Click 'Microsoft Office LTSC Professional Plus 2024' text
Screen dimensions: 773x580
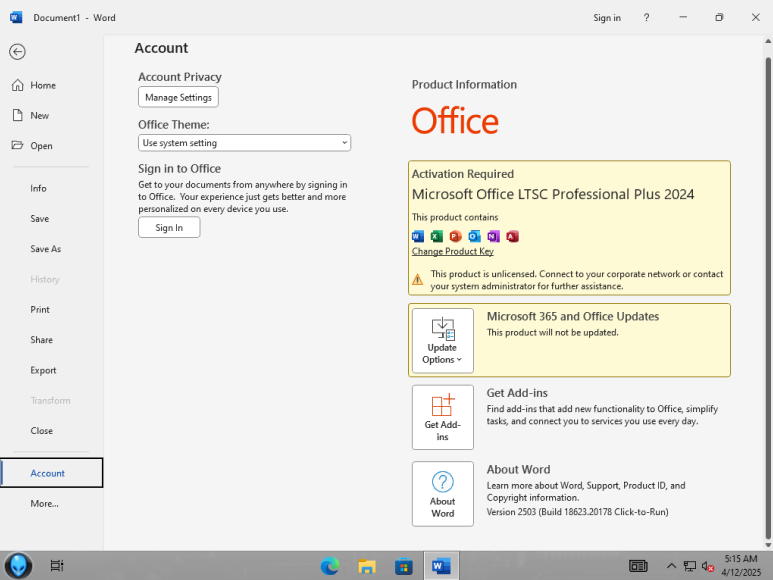tap(553, 194)
